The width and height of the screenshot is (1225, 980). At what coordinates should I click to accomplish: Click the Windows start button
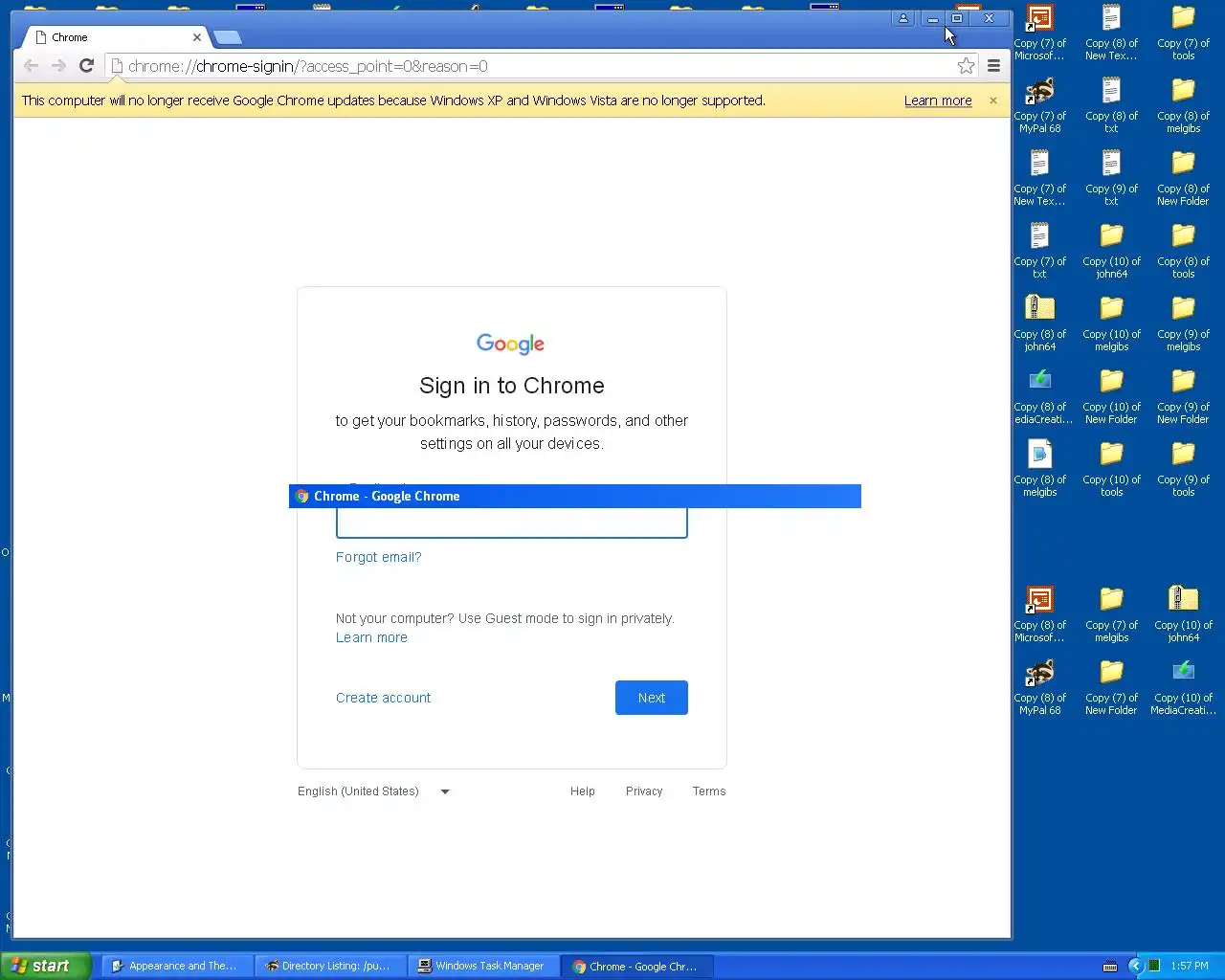[x=45, y=966]
